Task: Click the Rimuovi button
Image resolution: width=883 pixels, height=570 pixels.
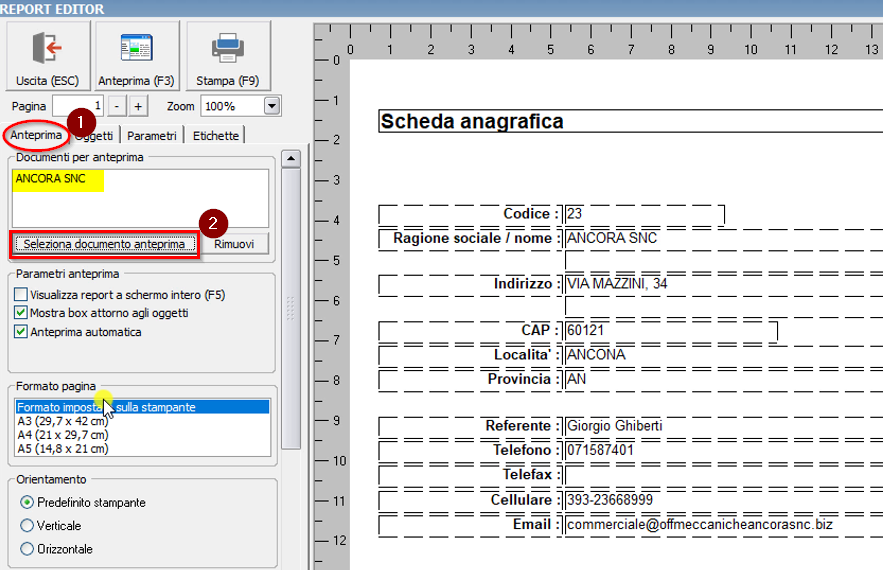Action: click(x=234, y=244)
